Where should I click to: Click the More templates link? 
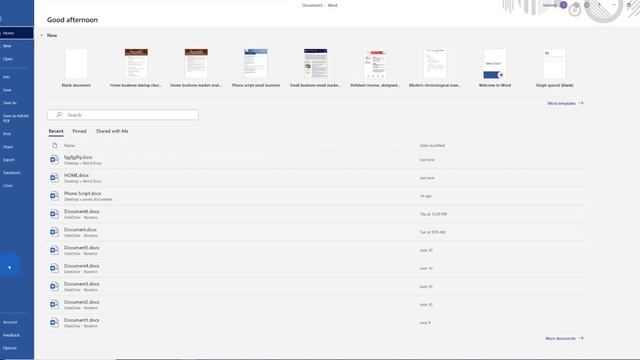pos(561,103)
